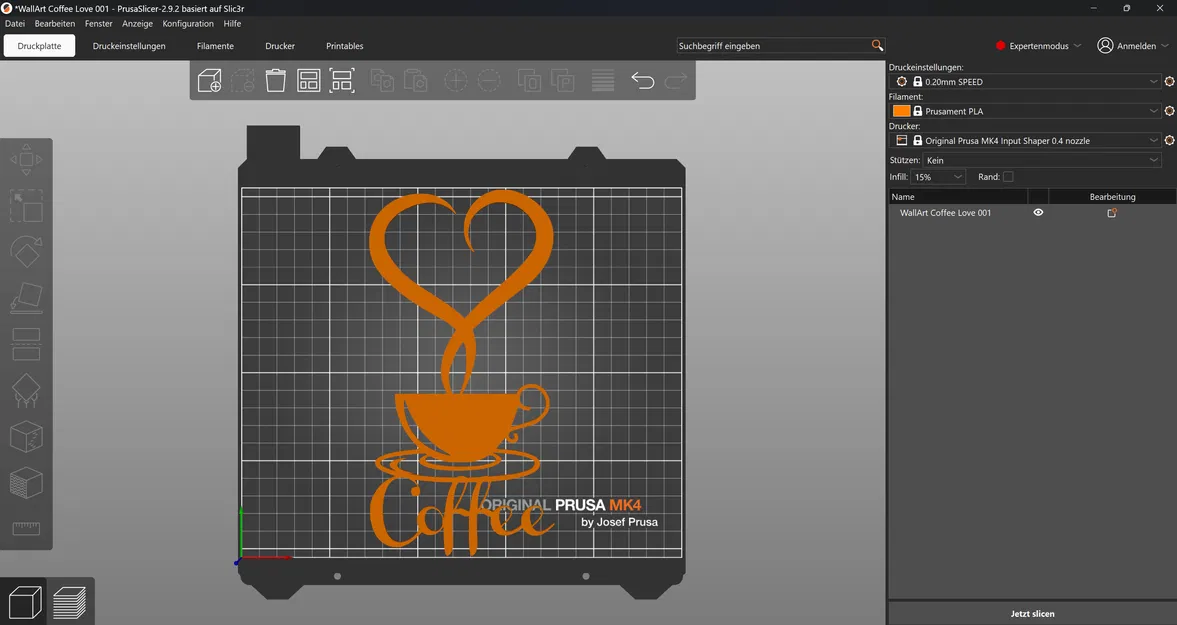1177x625 pixels.
Task: Undo the last action
Action: pos(643,80)
